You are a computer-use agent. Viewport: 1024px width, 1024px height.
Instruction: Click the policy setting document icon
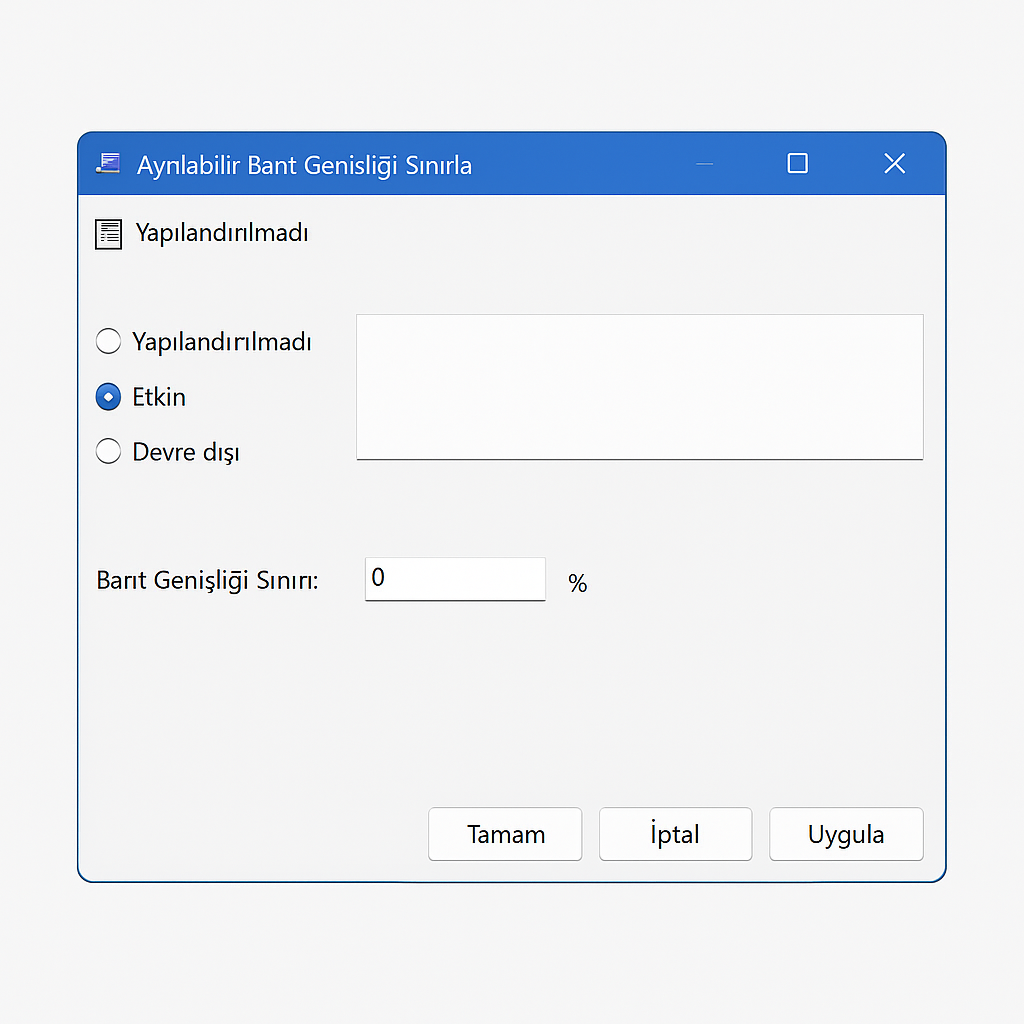point(108,234)
